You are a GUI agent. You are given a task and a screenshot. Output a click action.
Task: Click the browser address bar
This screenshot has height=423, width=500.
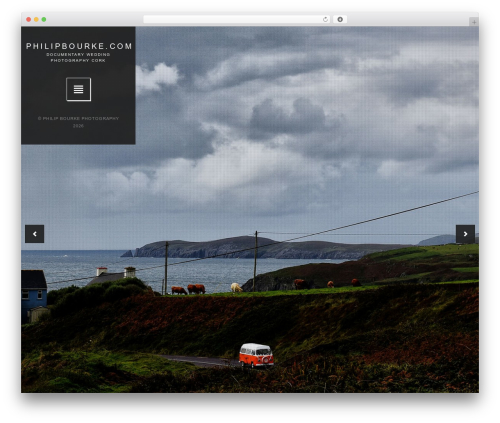pos(237,20)
